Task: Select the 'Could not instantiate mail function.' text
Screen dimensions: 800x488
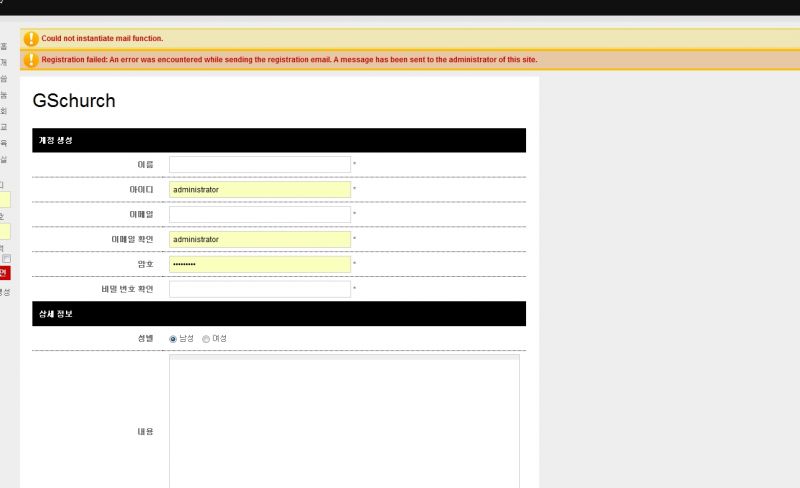Action: click(102, 38)
